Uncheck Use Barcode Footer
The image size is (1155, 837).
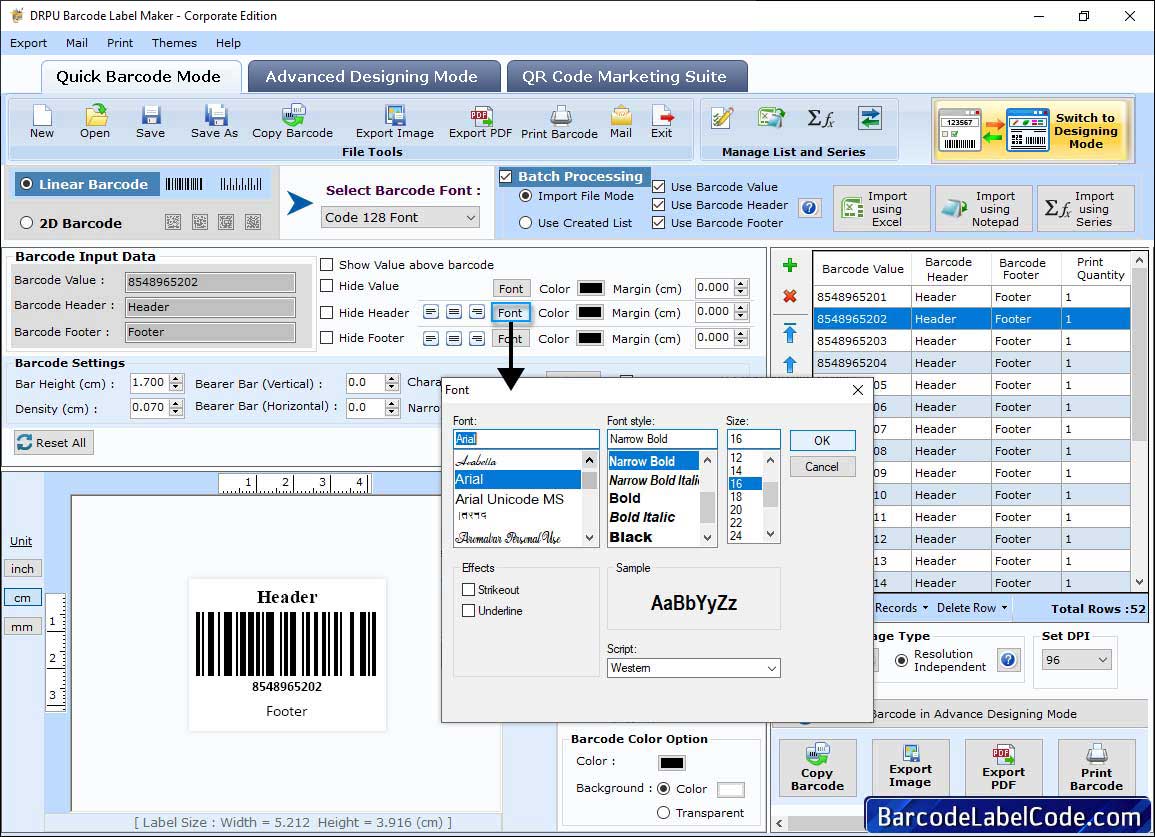(659, 223)
